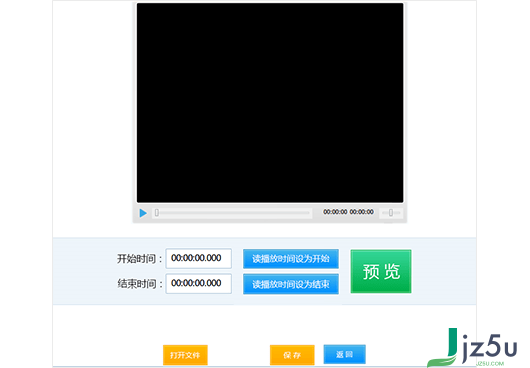Click the elapsed playback time readout
The image size is (530, 368).
point(335,212)
